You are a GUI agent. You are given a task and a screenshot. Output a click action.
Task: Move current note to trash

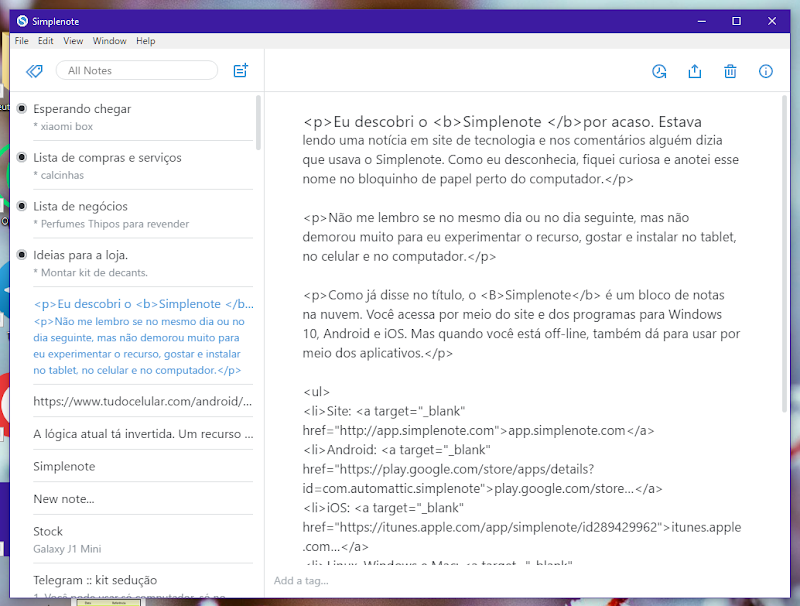pyautogui.click(x=730, y=71)
